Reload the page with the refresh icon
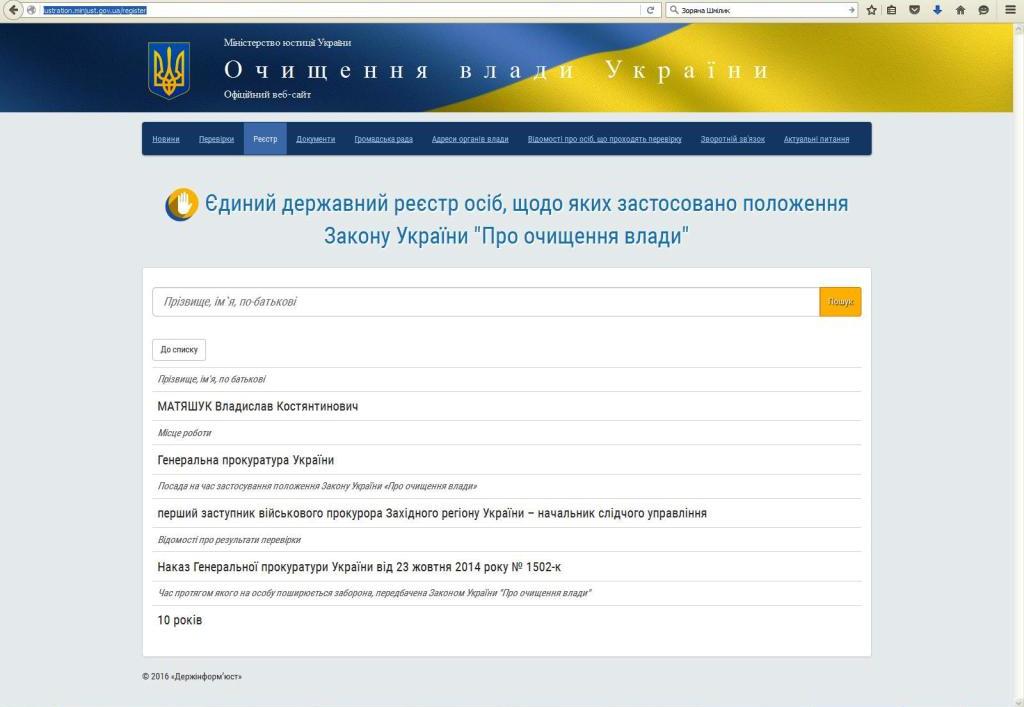Screen dimensions: 1024x707 click(x=651, y=10)
